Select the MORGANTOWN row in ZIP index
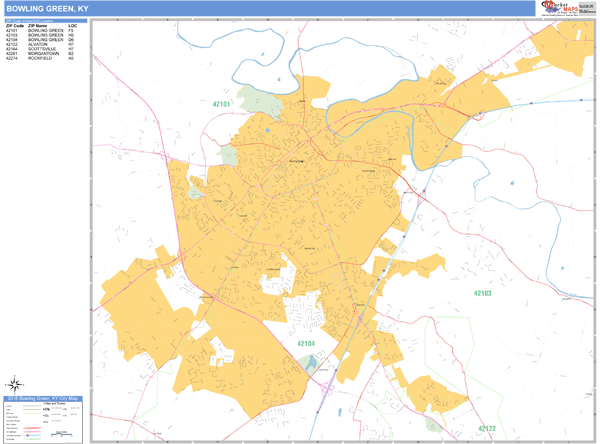Image resolution: width=600 pixels, height=444 pixels. [x=40, y=54]
